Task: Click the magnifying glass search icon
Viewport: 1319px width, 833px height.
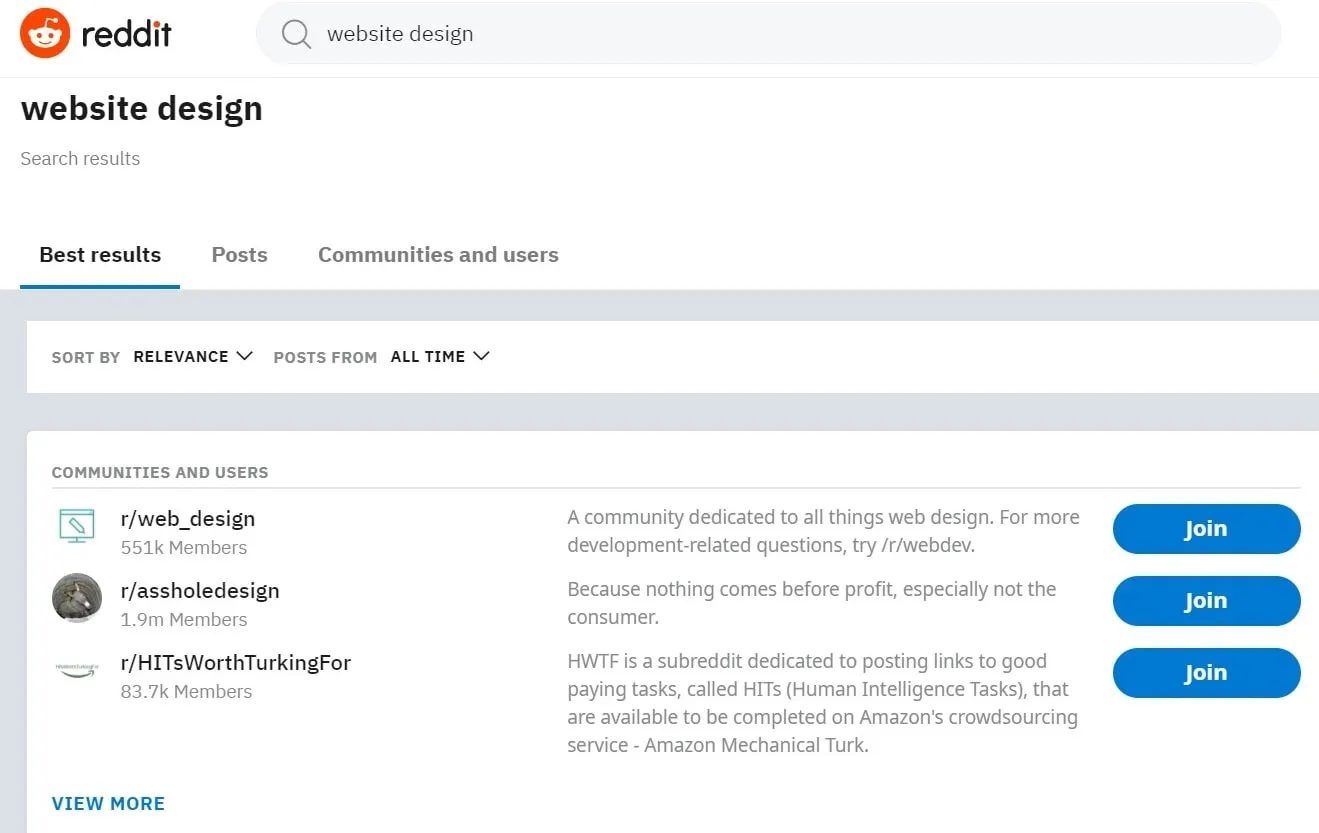Action: (296, 34)
